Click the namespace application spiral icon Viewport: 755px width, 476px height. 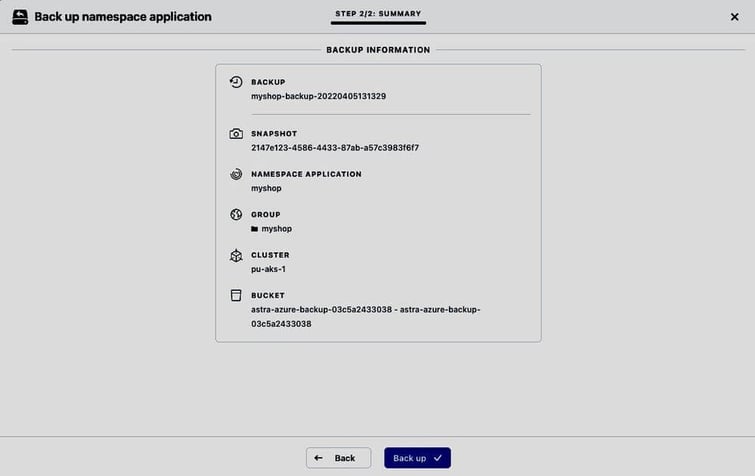(236, 174)
